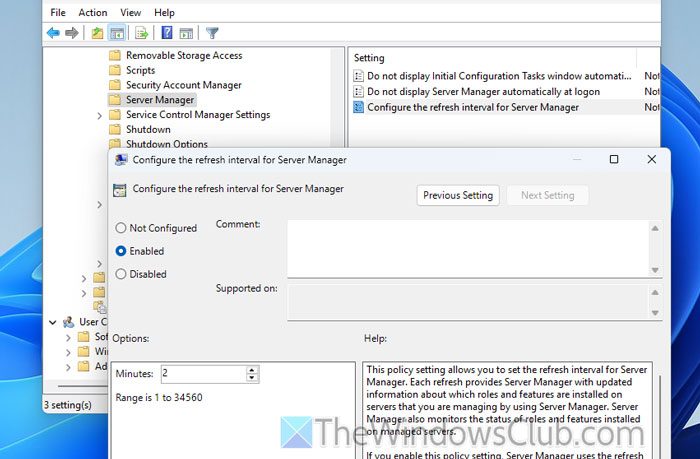Click the setting icon beside the dialog heading
The image size is (700, 459).
[x=120, y=190]
